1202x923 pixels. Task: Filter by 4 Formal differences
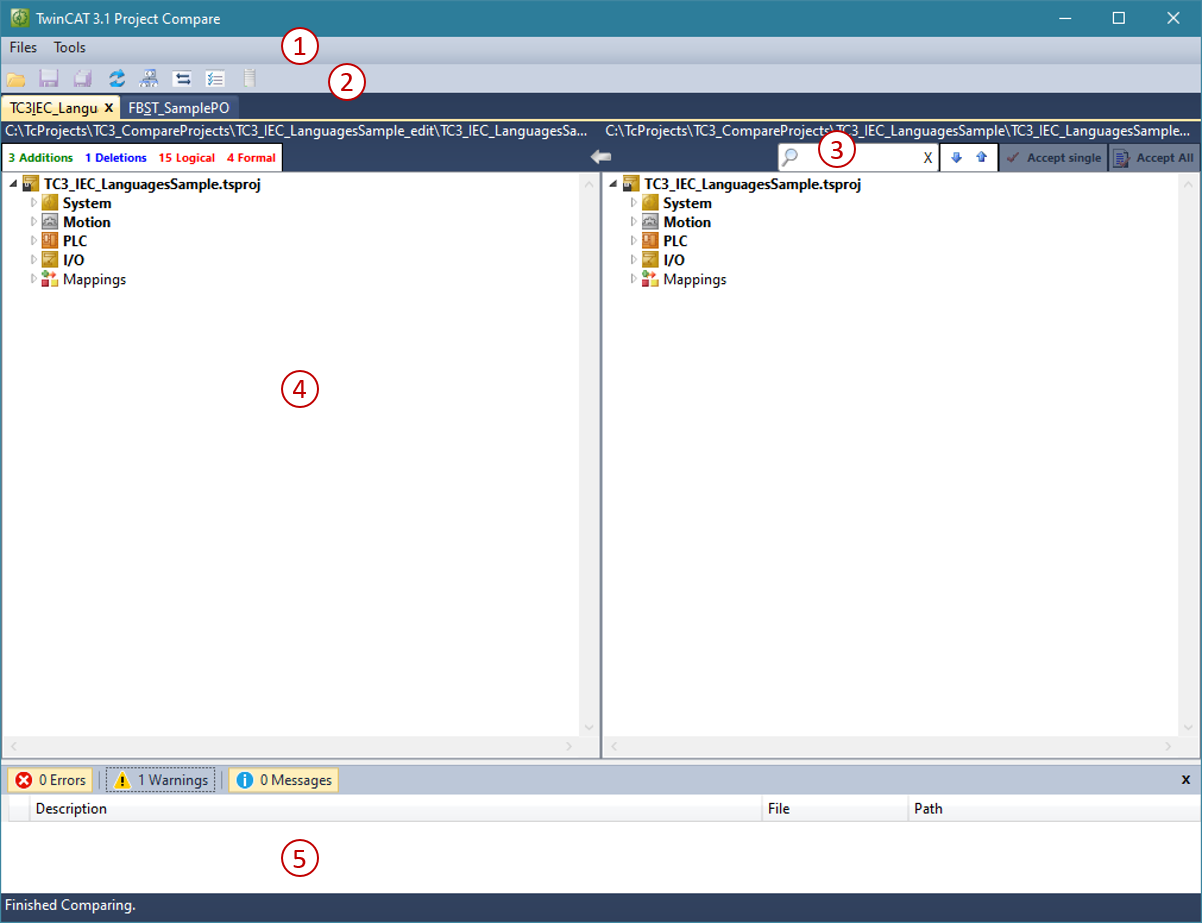coord(251,158)
